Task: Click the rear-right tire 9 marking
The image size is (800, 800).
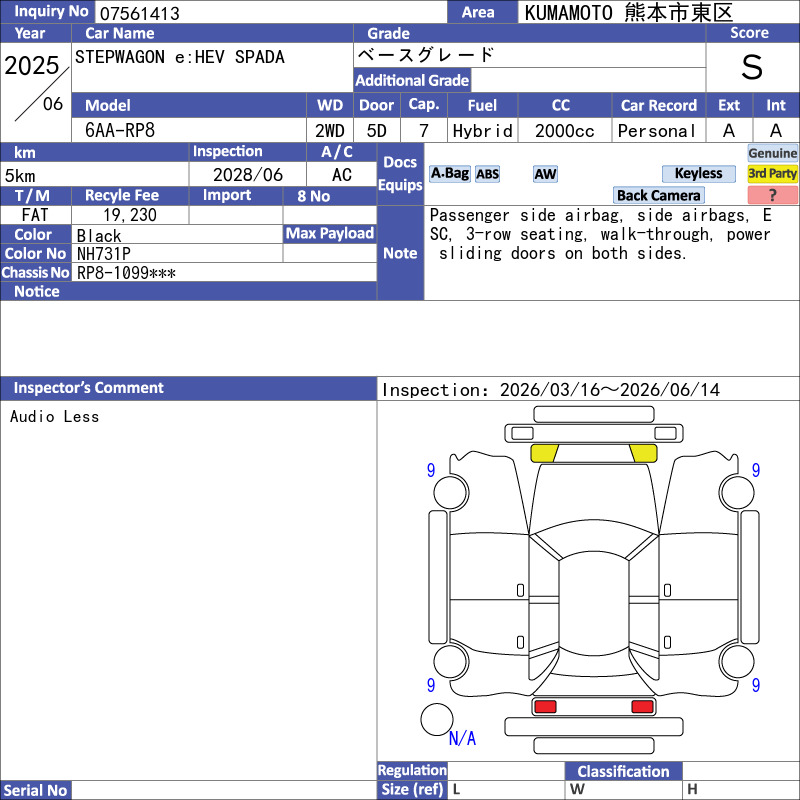Action: point(756,685)
